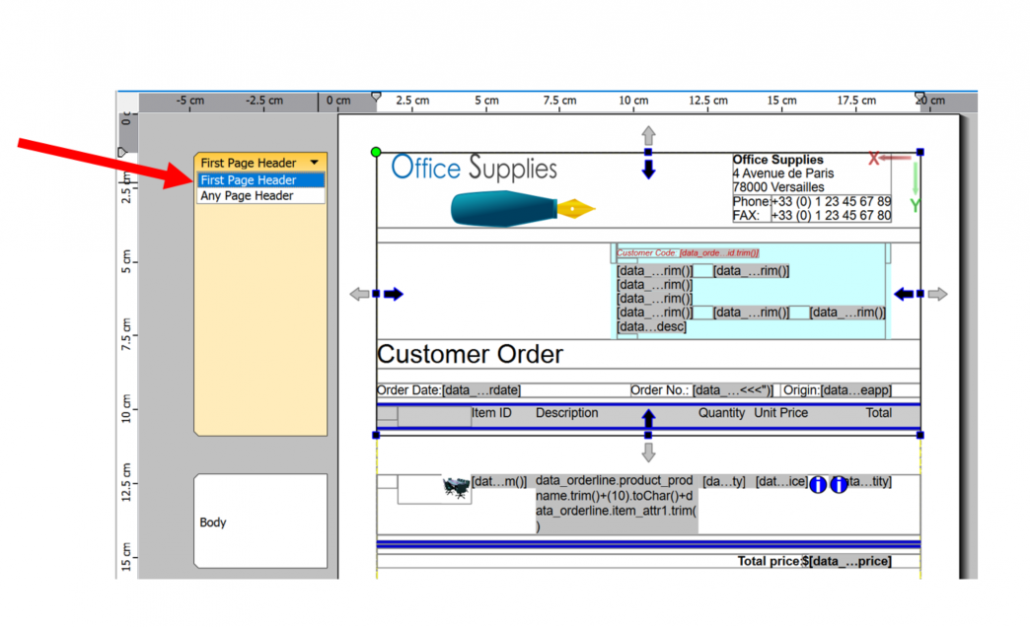Select the Body section panel

coord(260,521)
